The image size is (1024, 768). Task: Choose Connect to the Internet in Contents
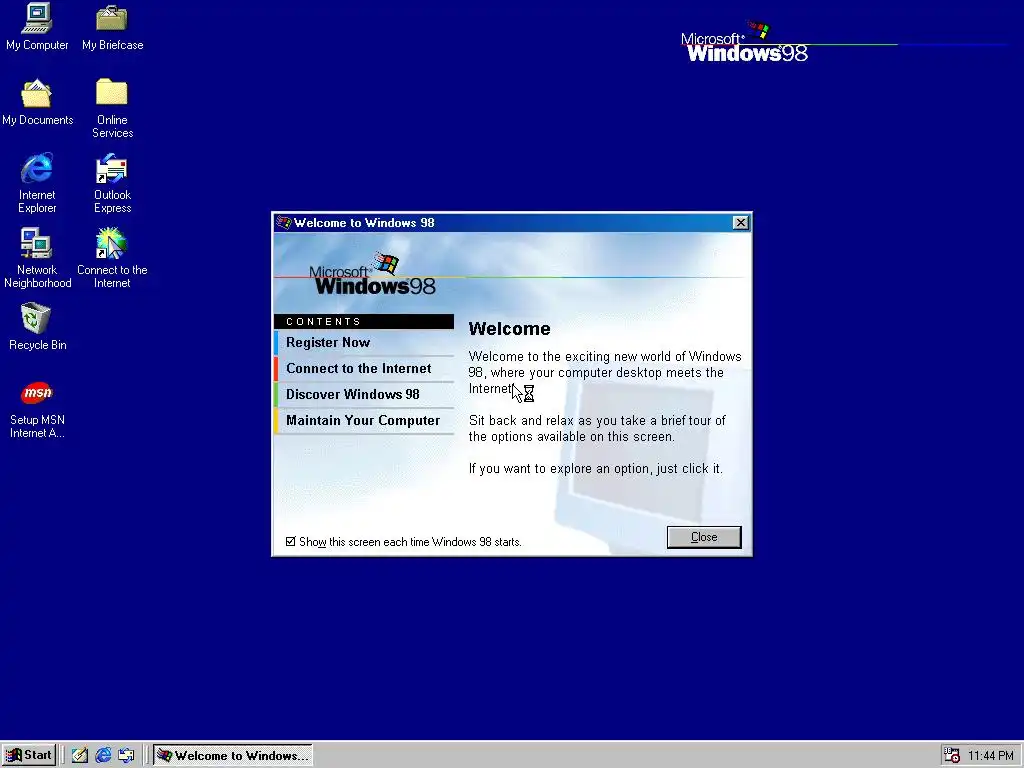(x=364, y=368)
